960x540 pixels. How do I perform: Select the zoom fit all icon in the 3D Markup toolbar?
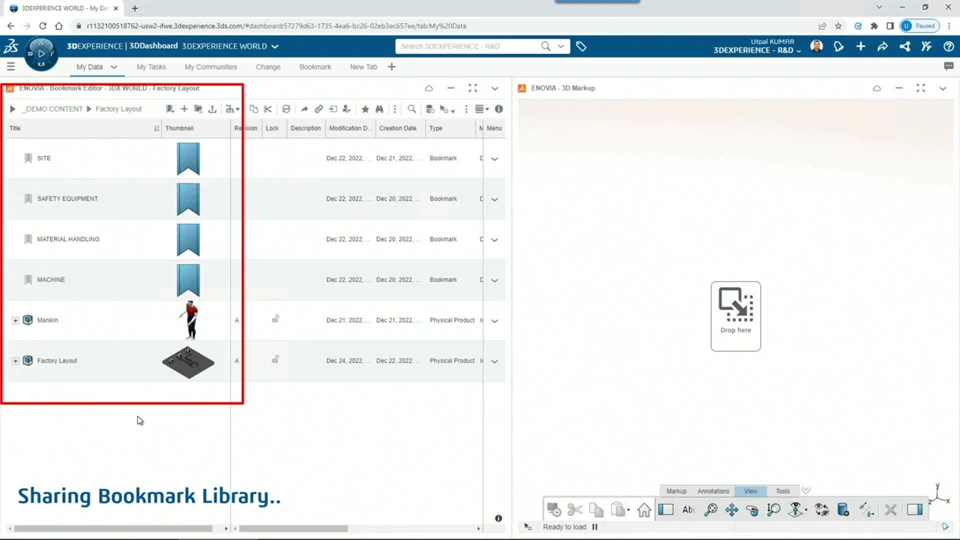pos(710,510)
